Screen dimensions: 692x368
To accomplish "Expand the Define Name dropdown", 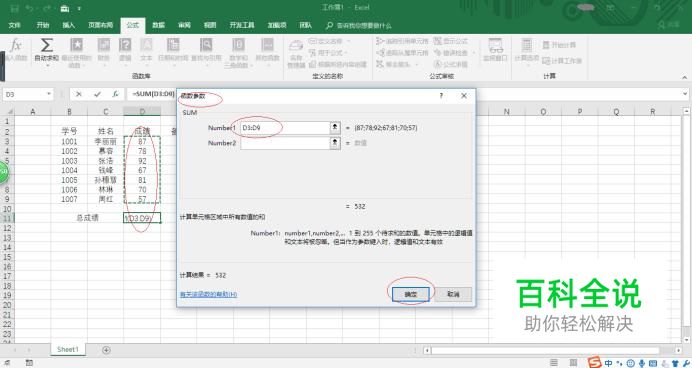I will click(350, 41).
